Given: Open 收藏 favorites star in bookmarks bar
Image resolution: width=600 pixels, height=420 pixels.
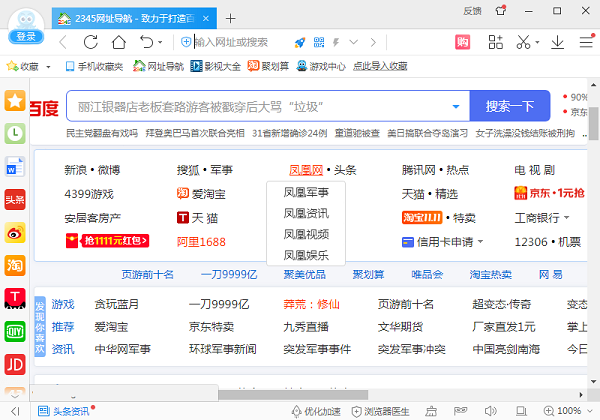Looking at the screenshot, I should coord(23,67).
